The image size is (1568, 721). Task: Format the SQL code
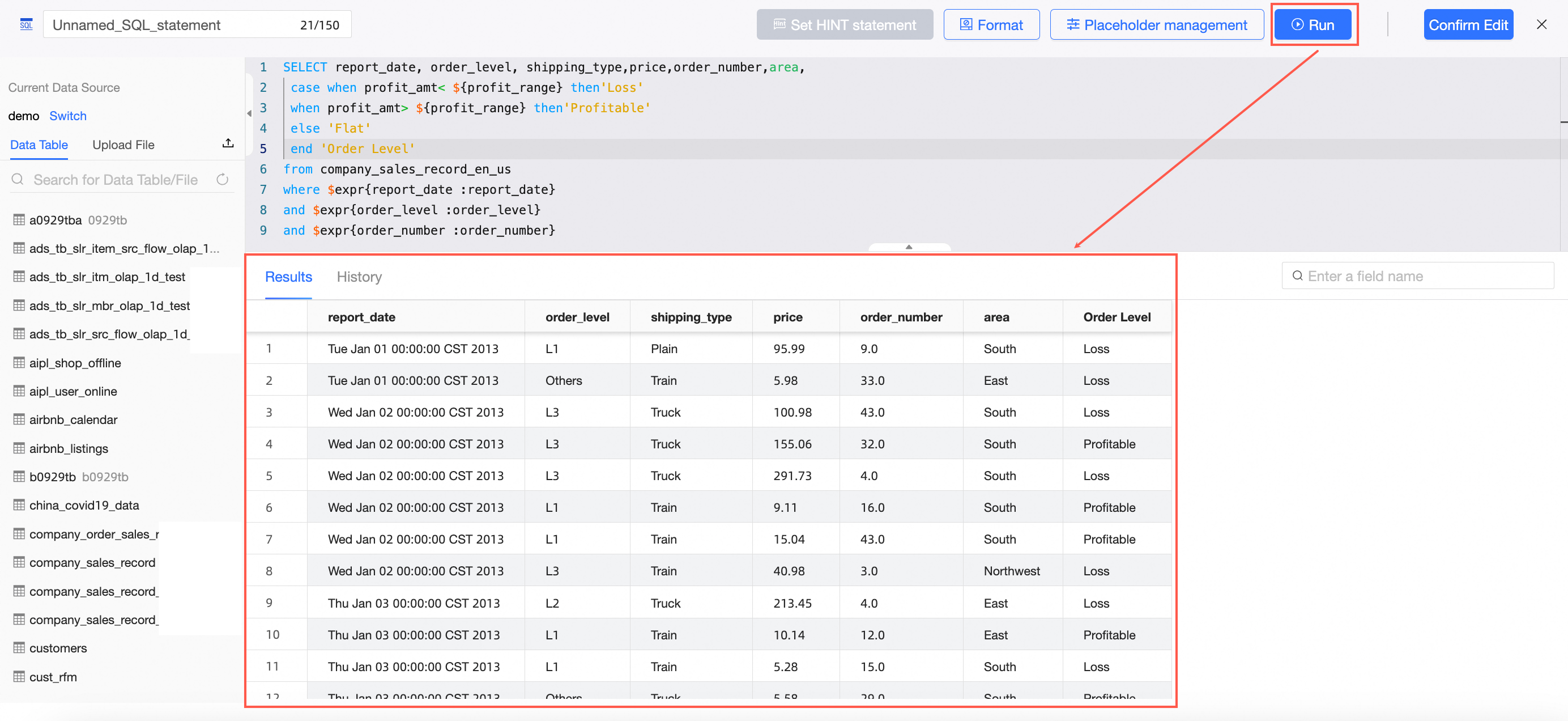(991, 24)
